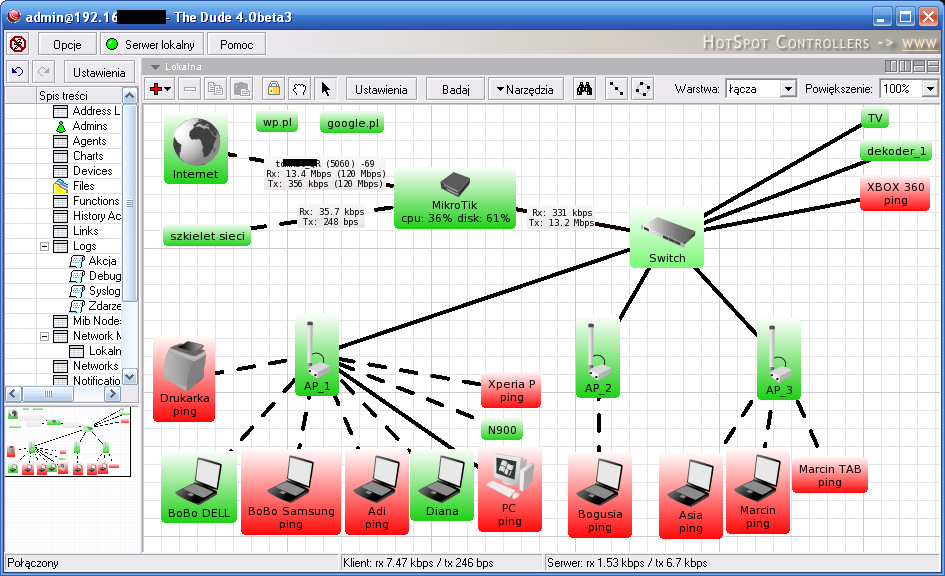Open Debug under Logs
Image resolution: width=945 pixels, height=576 pixels.
105,276
